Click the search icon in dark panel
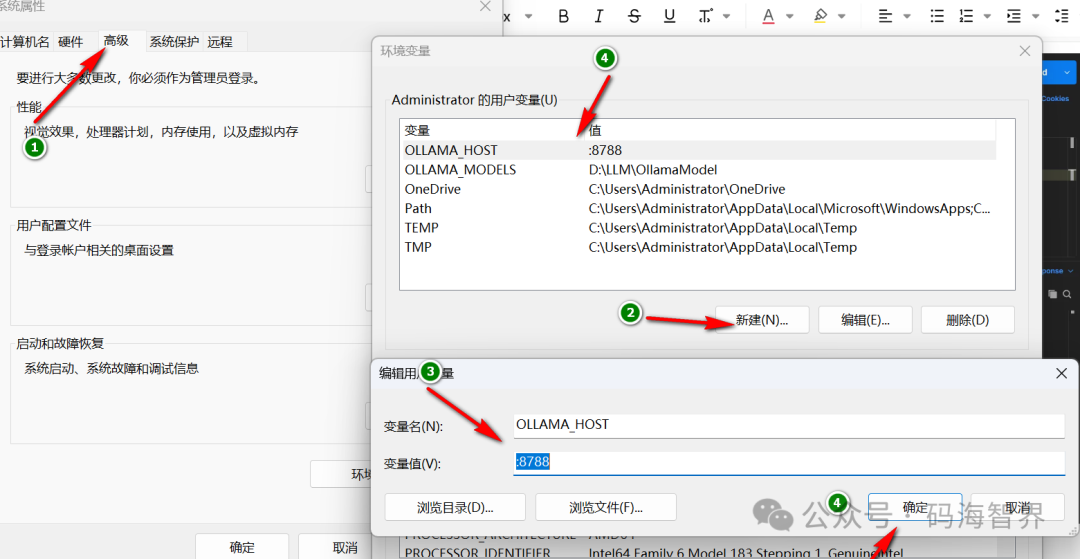The width and height of the screenshot is (1080, 559). tap(1067, 294)
